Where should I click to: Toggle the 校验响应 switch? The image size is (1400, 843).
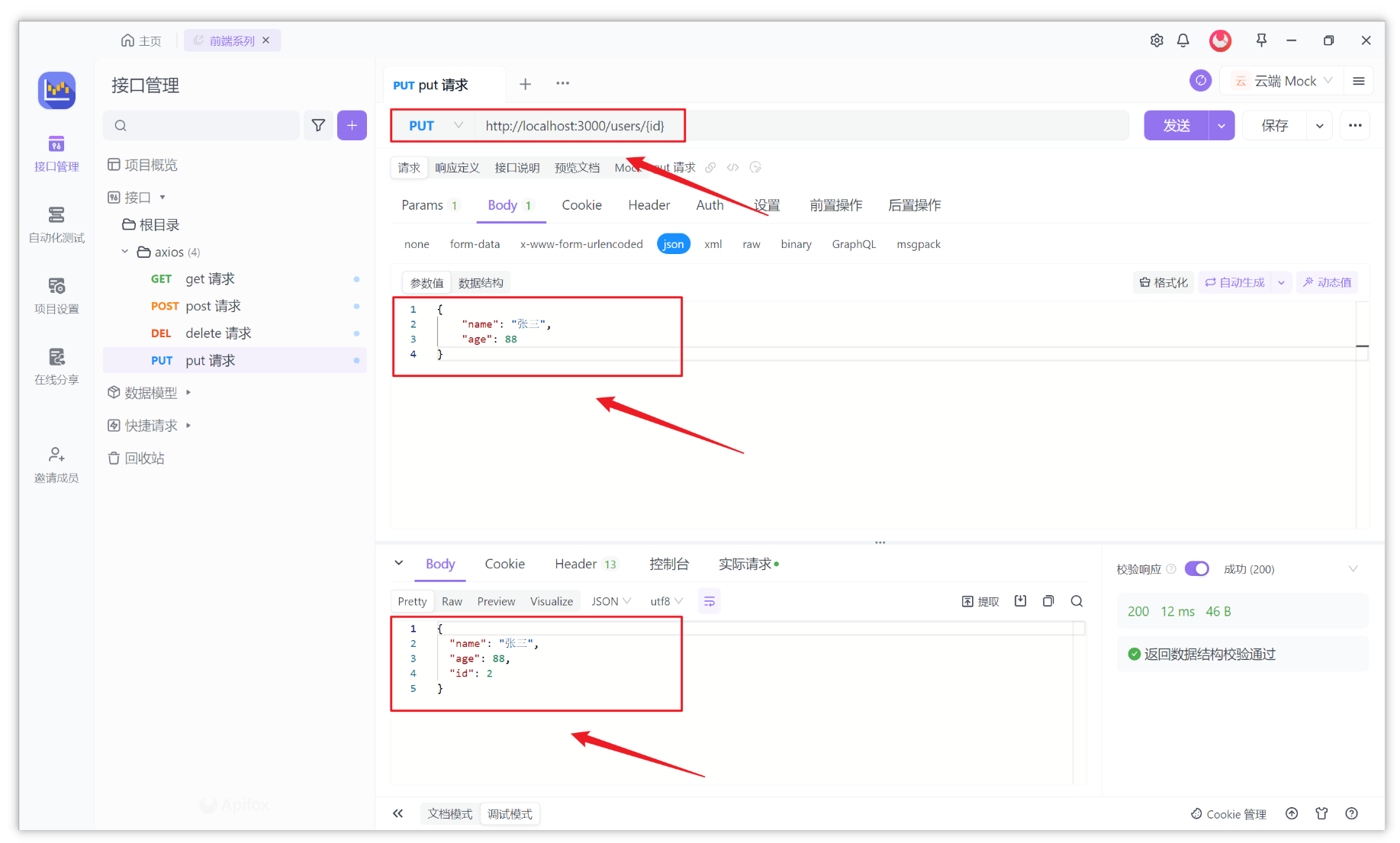(1197, 569)
